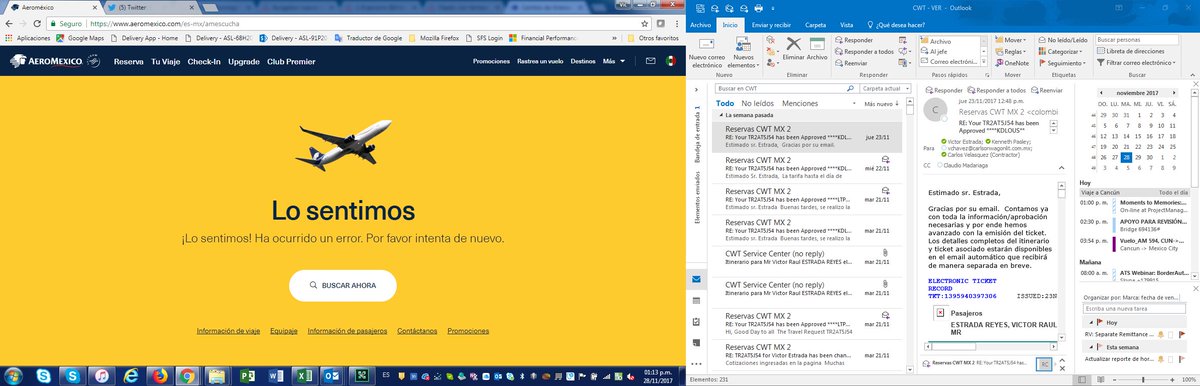Click the Eliminar X icon in Outlook
Viewport: 1200px width, 386px height.
(795, 49)
